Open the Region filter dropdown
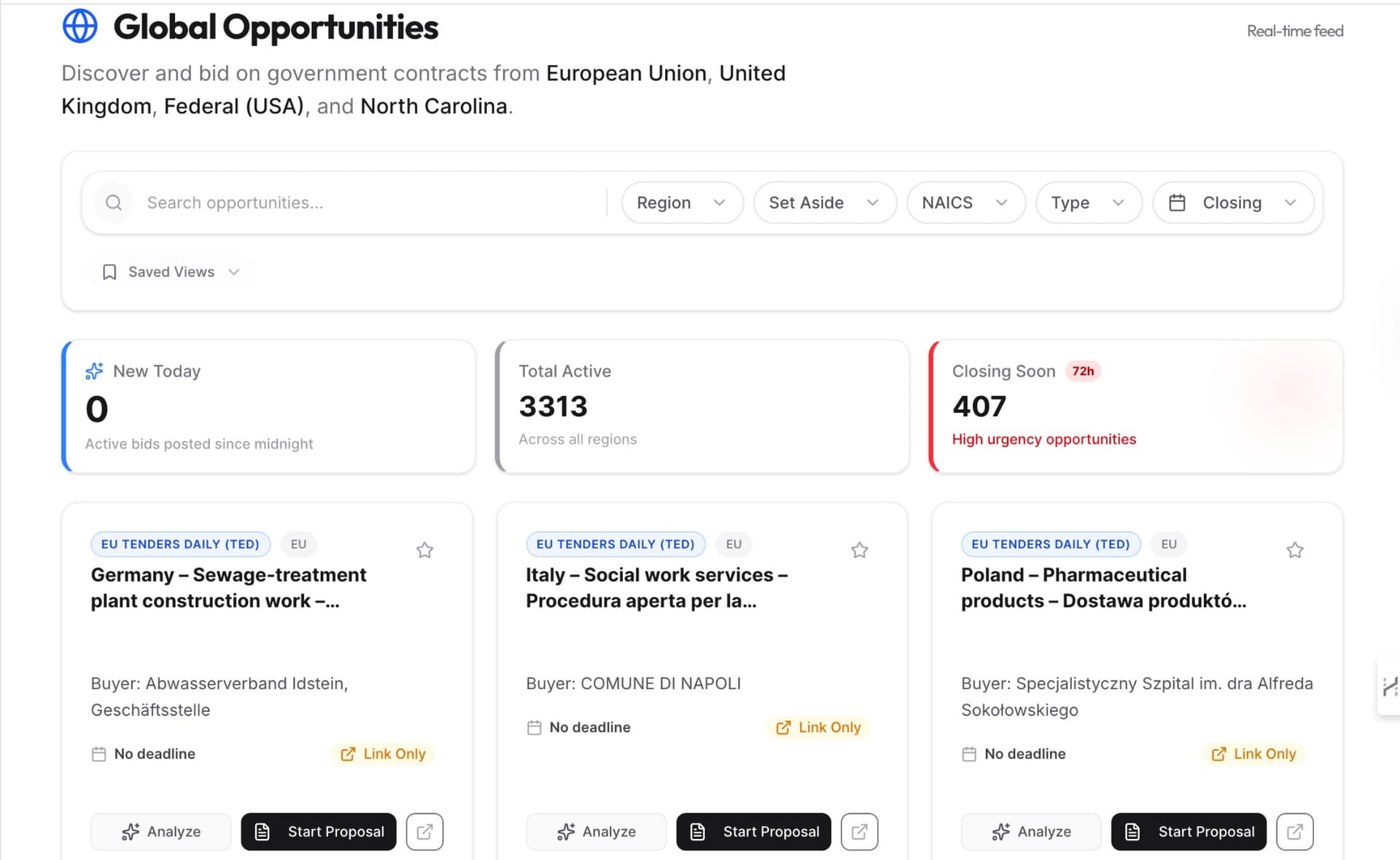The height and width of the screenshot is (860, 1400). click(x=681, y=202)
